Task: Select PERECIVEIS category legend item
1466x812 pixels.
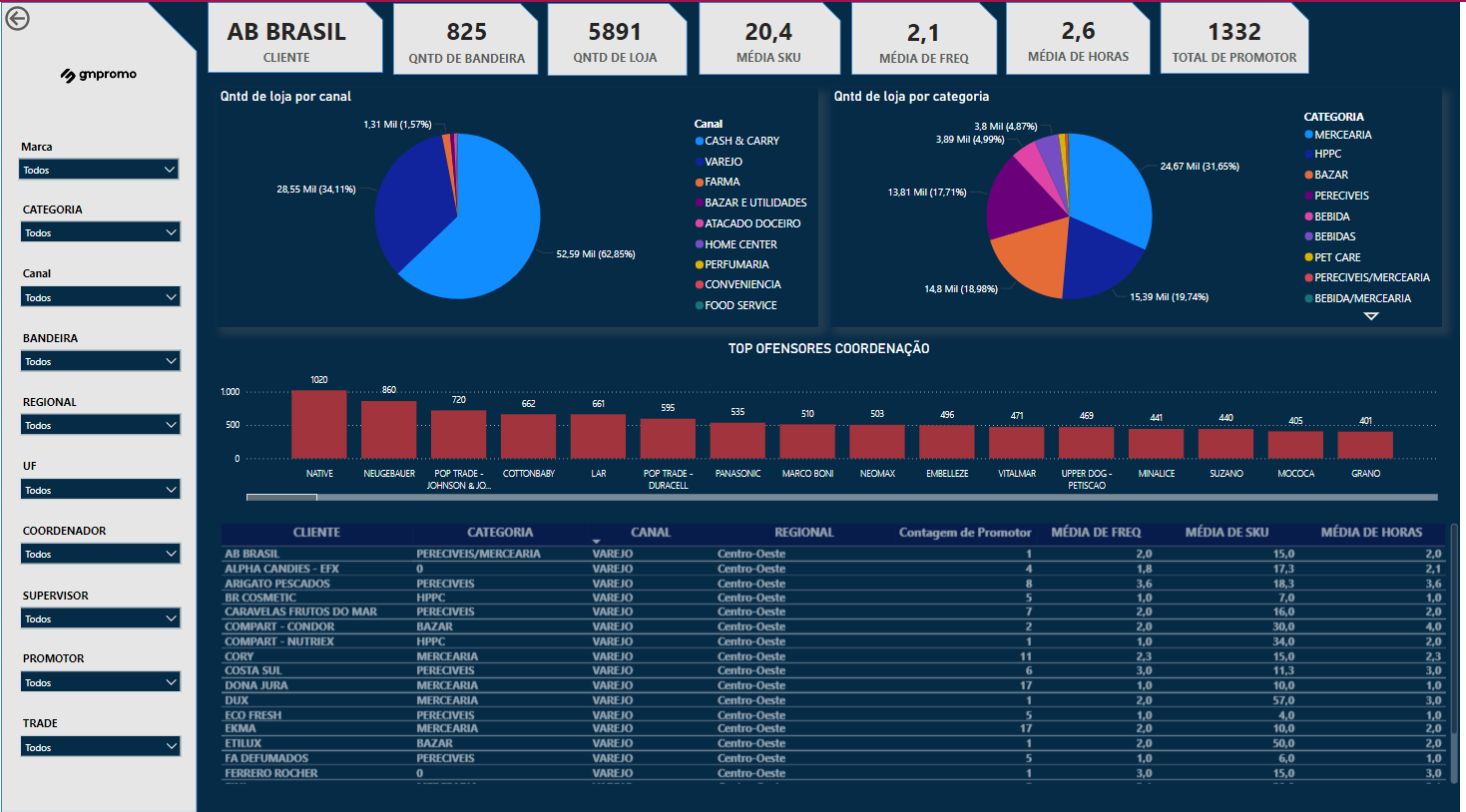Action: [1336, 196]
